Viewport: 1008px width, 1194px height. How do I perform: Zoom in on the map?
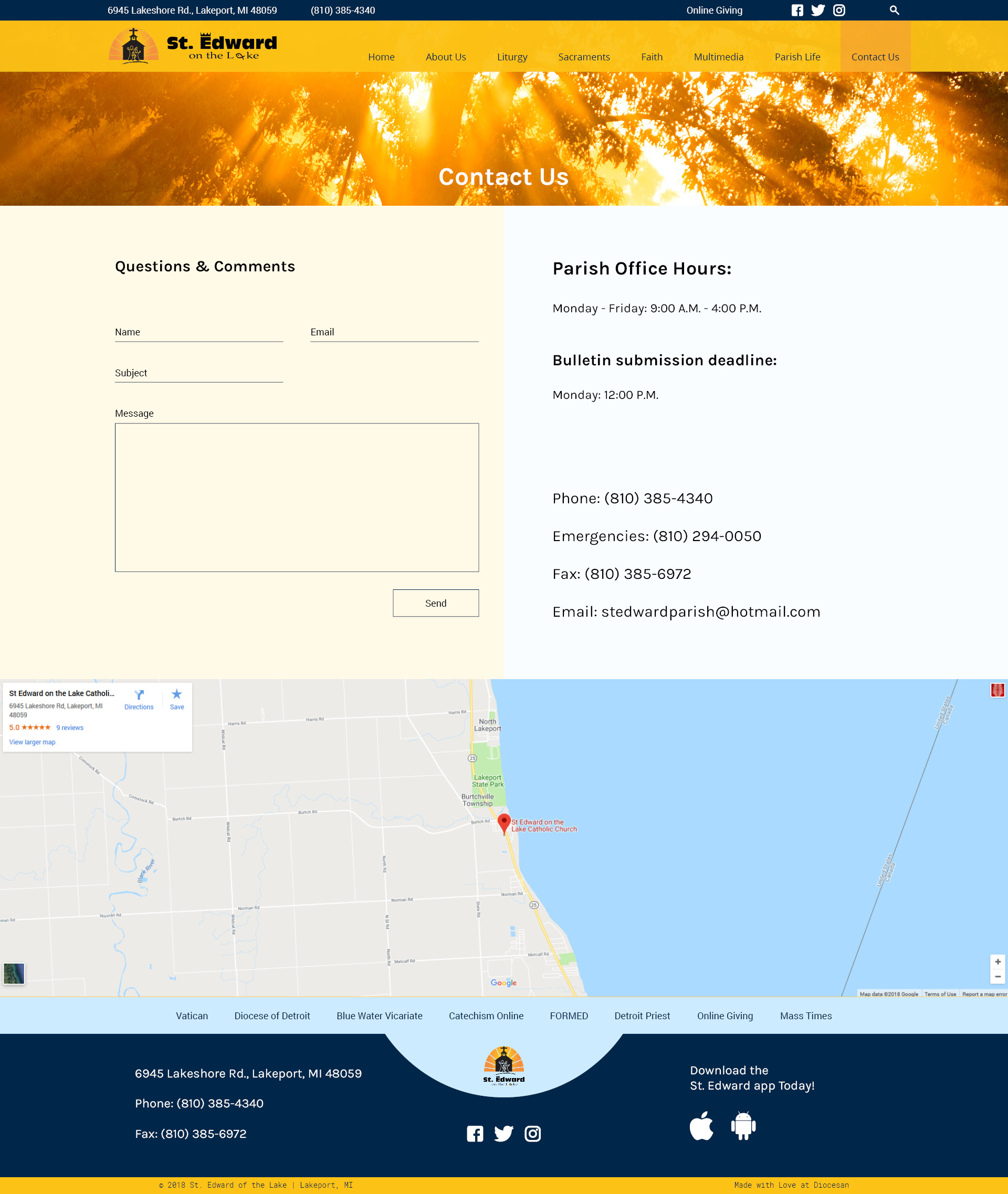coord(997,961)
